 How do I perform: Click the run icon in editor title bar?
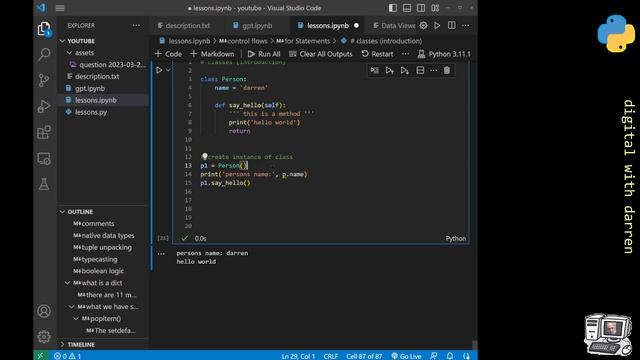tap(437, 25)
